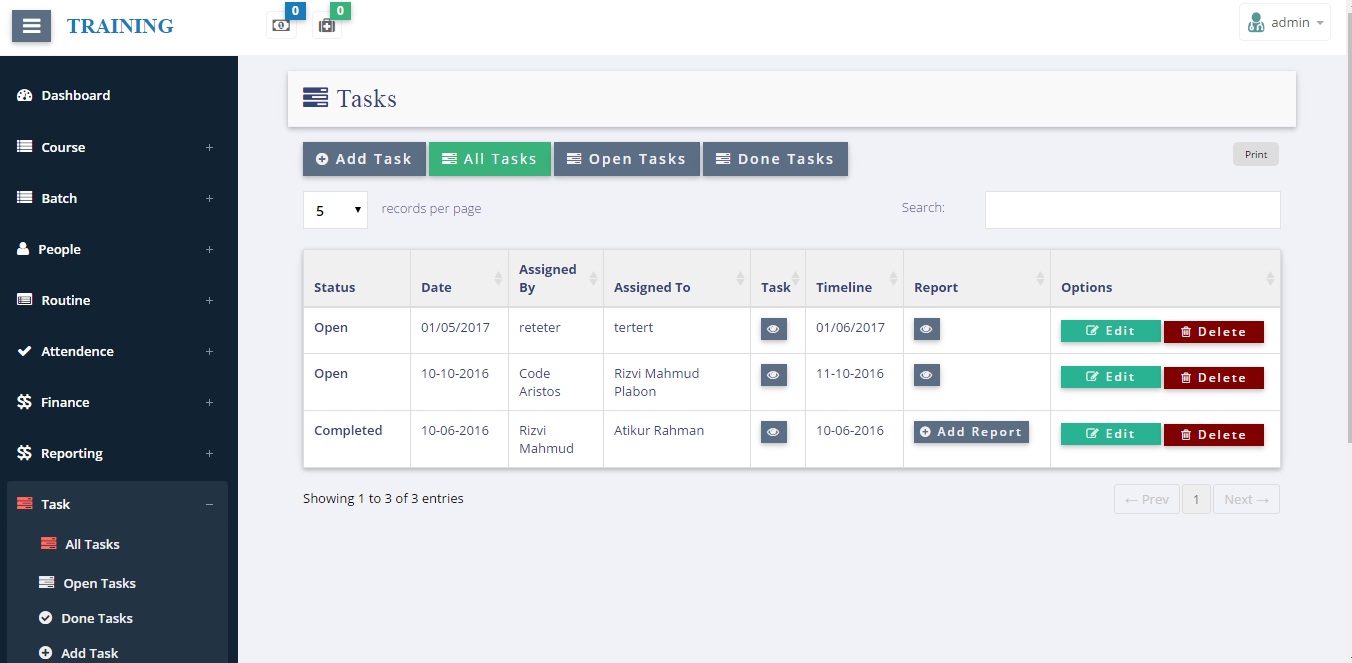View the task eye icon for Atikur Rahman
1352x663 pixels.
pyautogui.click(x=773, y=432)
